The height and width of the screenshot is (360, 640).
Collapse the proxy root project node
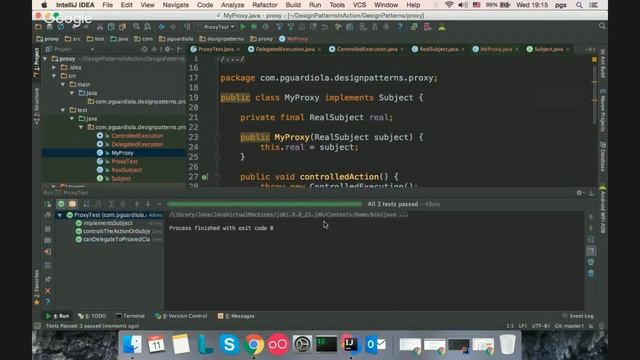tap(45, 59)
